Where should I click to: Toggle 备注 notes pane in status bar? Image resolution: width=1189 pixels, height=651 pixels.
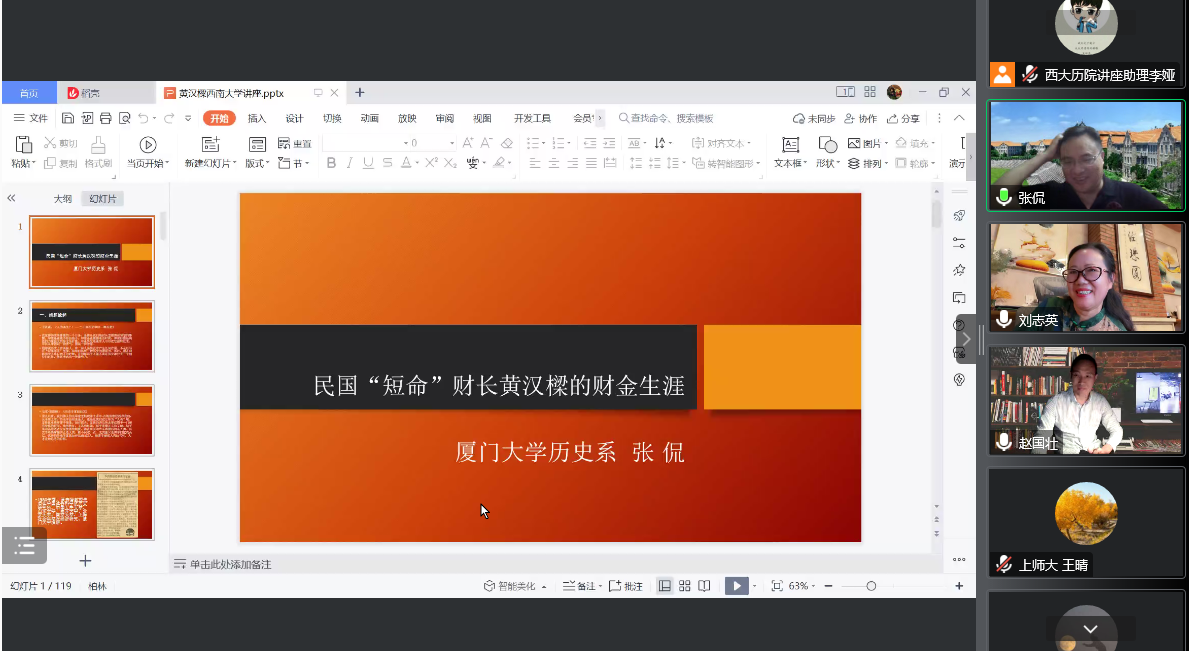point(579,586)
